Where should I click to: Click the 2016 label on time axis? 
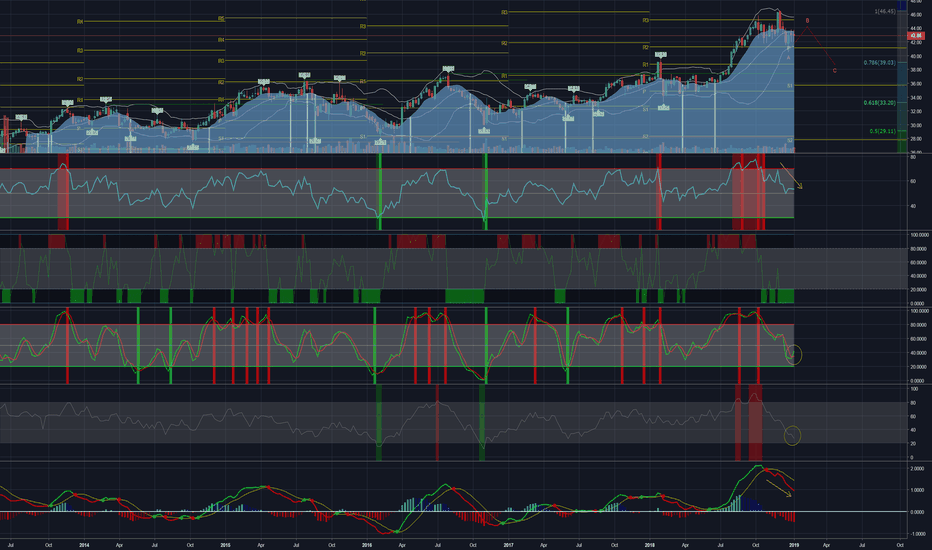367,545
